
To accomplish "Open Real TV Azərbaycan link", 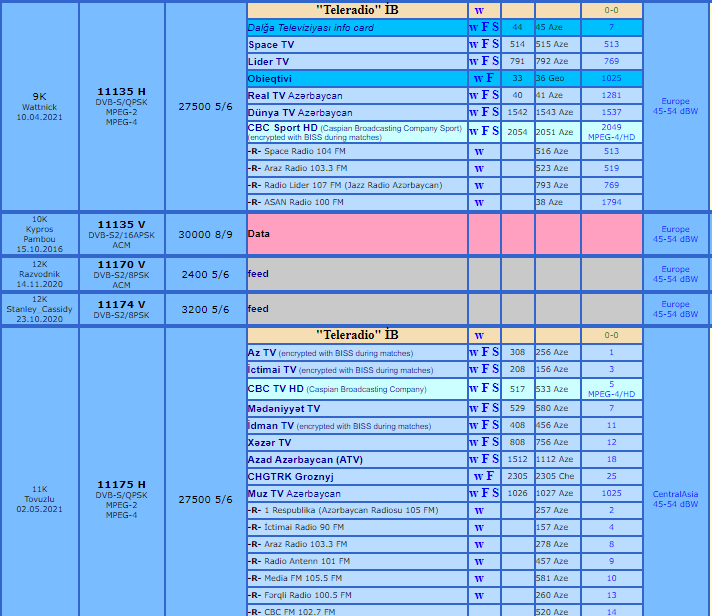I will [x=295, y=96].
